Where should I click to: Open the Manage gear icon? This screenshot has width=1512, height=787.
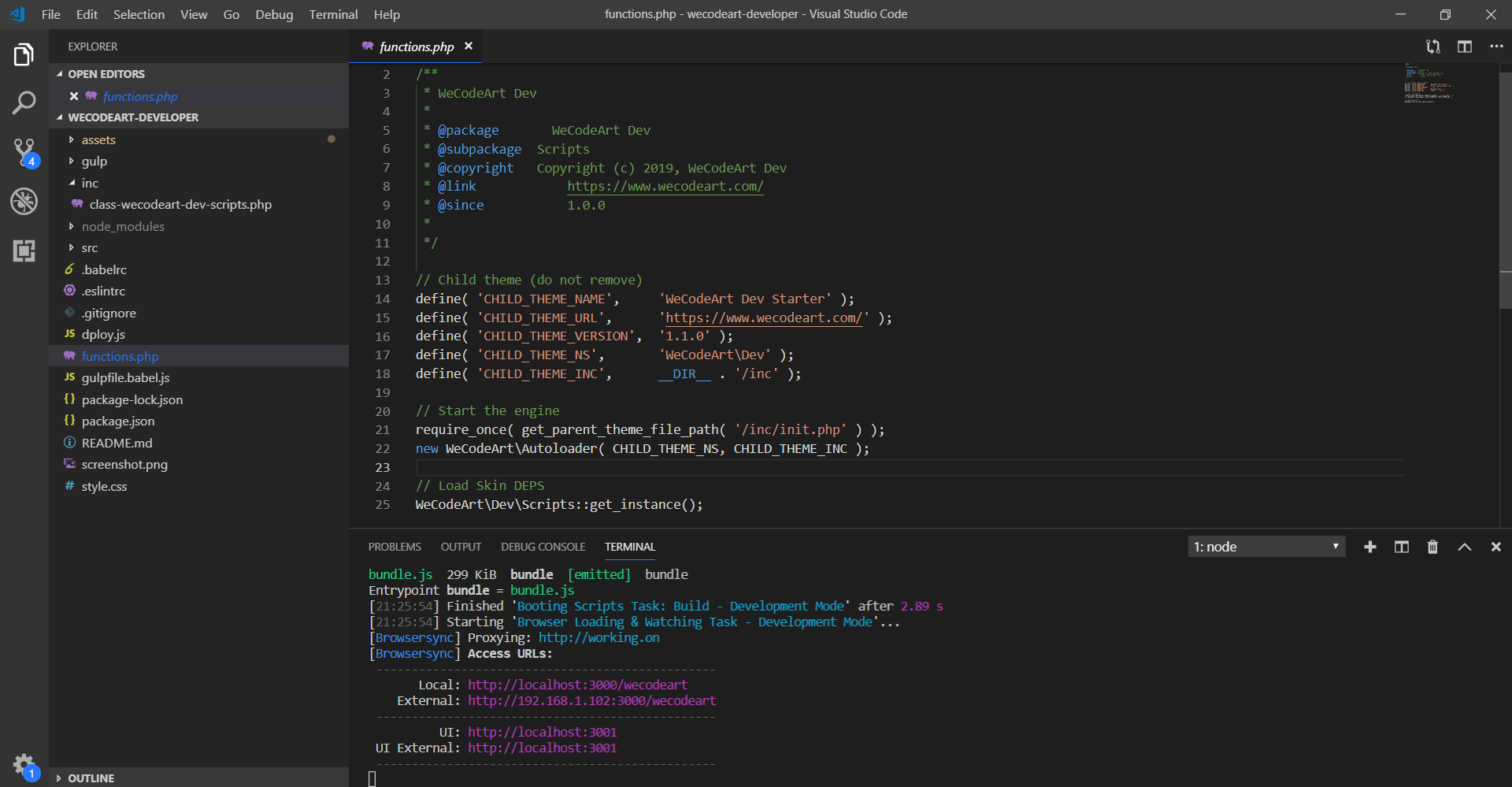[24, 764]
